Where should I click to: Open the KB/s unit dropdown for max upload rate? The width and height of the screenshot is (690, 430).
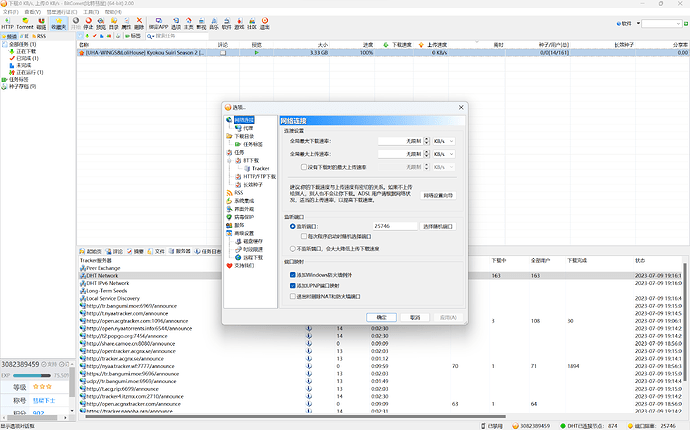pos(444,154)
